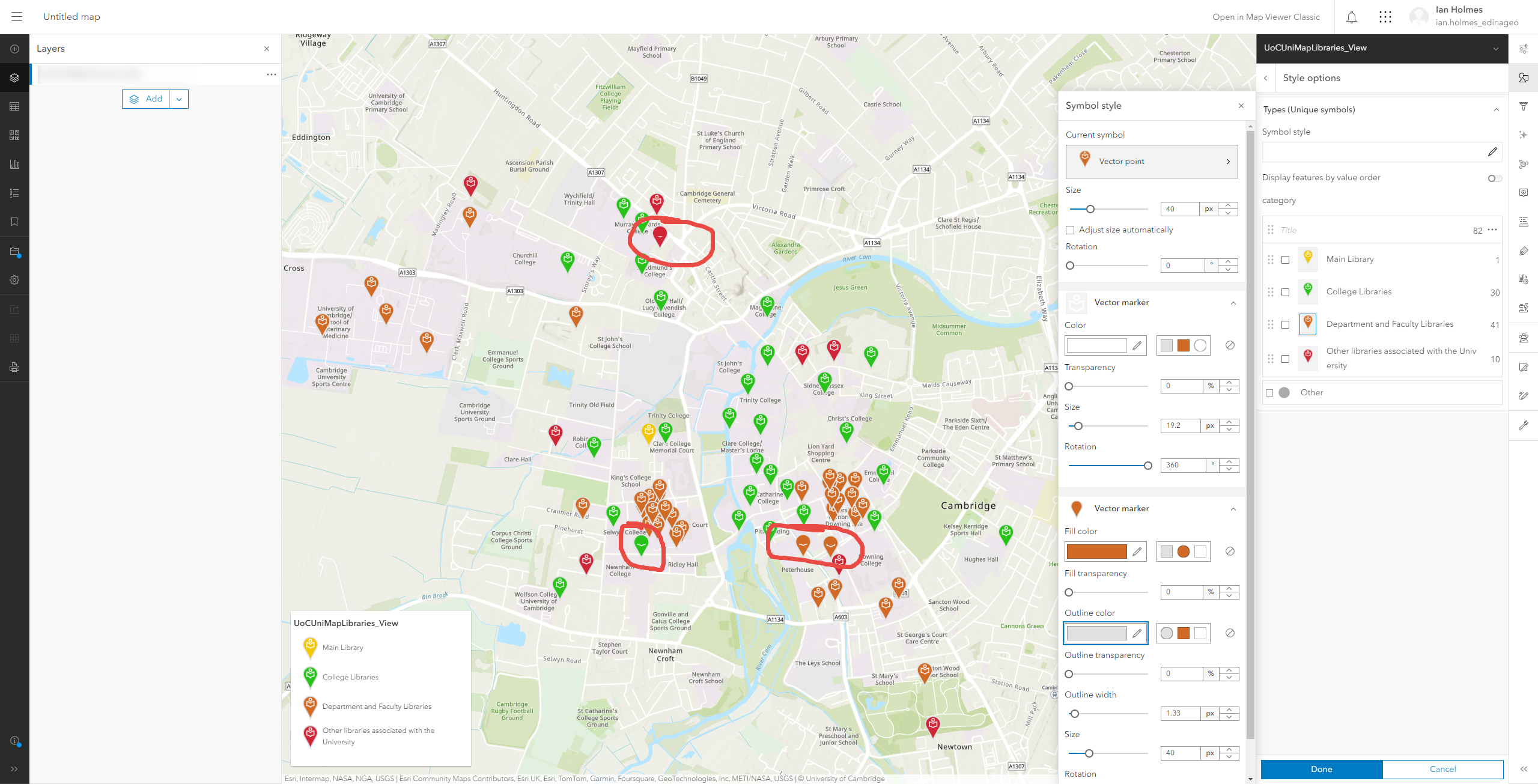The height and width of the screenshot is (784, 1538).
Task: Open the app launcher grid menu
Action: click(1385, 17)
